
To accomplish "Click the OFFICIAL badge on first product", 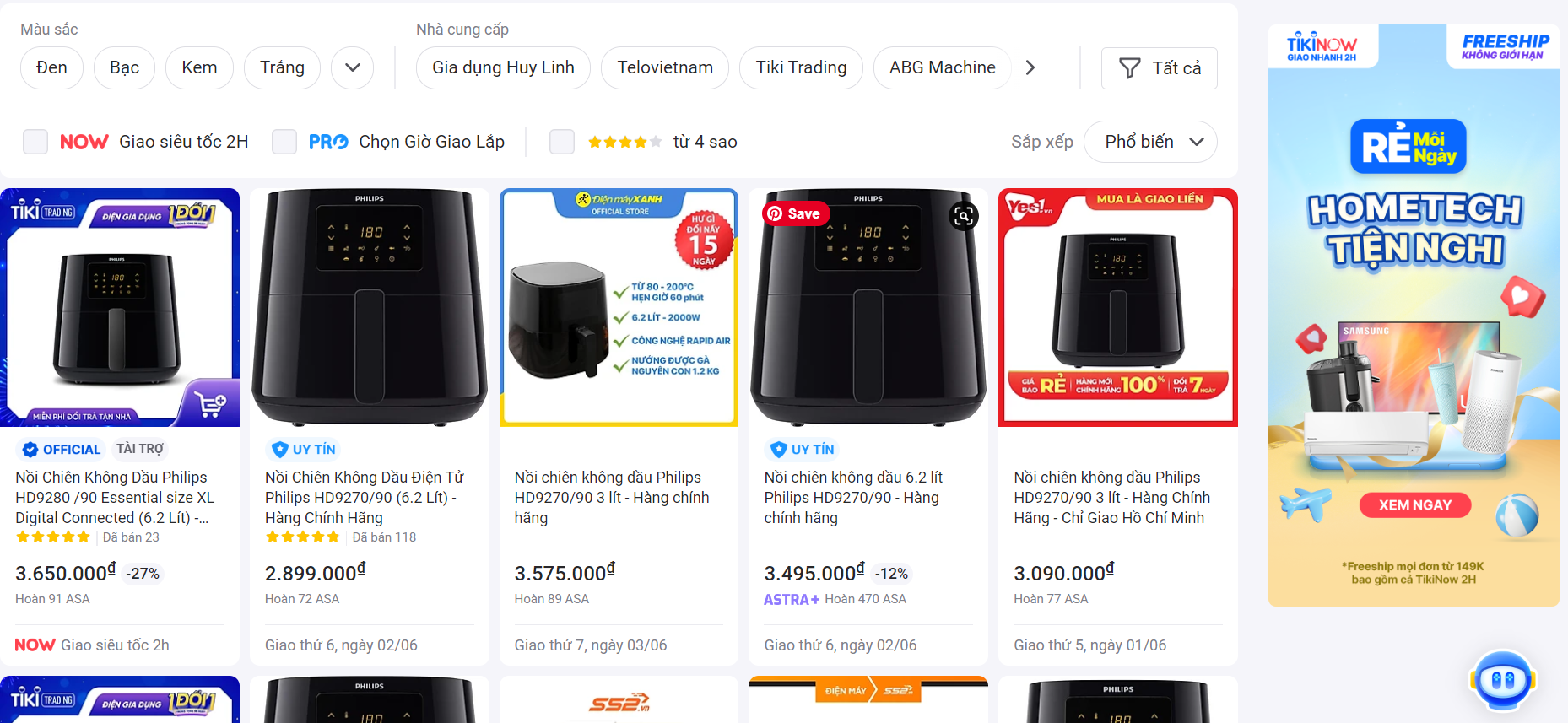I will tap(60, 449).
